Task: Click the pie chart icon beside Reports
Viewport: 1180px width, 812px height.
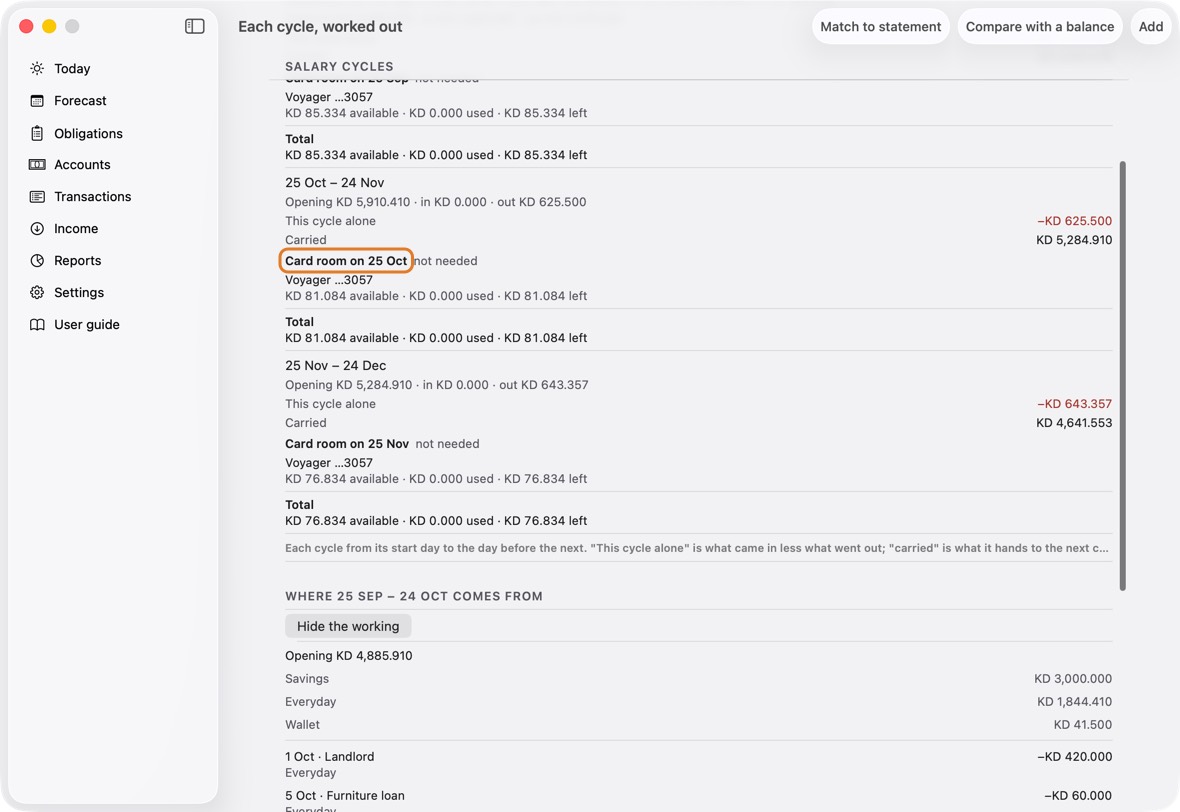Action: 37,260
